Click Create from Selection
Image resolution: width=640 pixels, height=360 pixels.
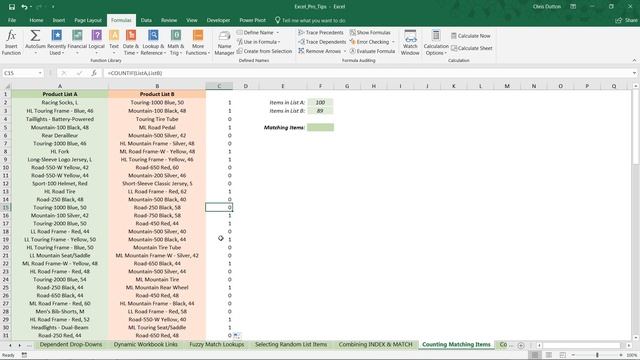[264, 51]
